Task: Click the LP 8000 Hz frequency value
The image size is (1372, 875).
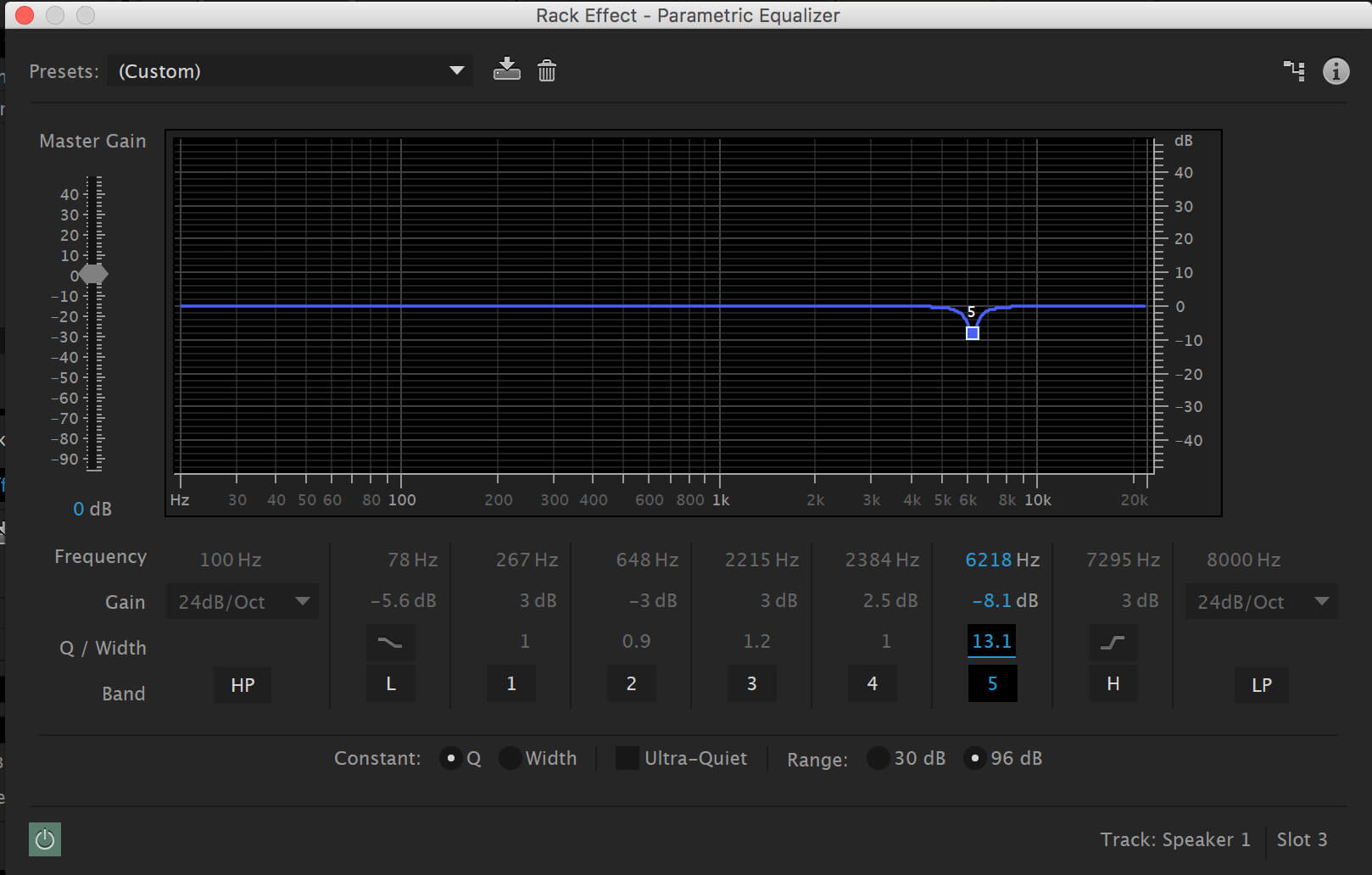Action: (1244, 560)
